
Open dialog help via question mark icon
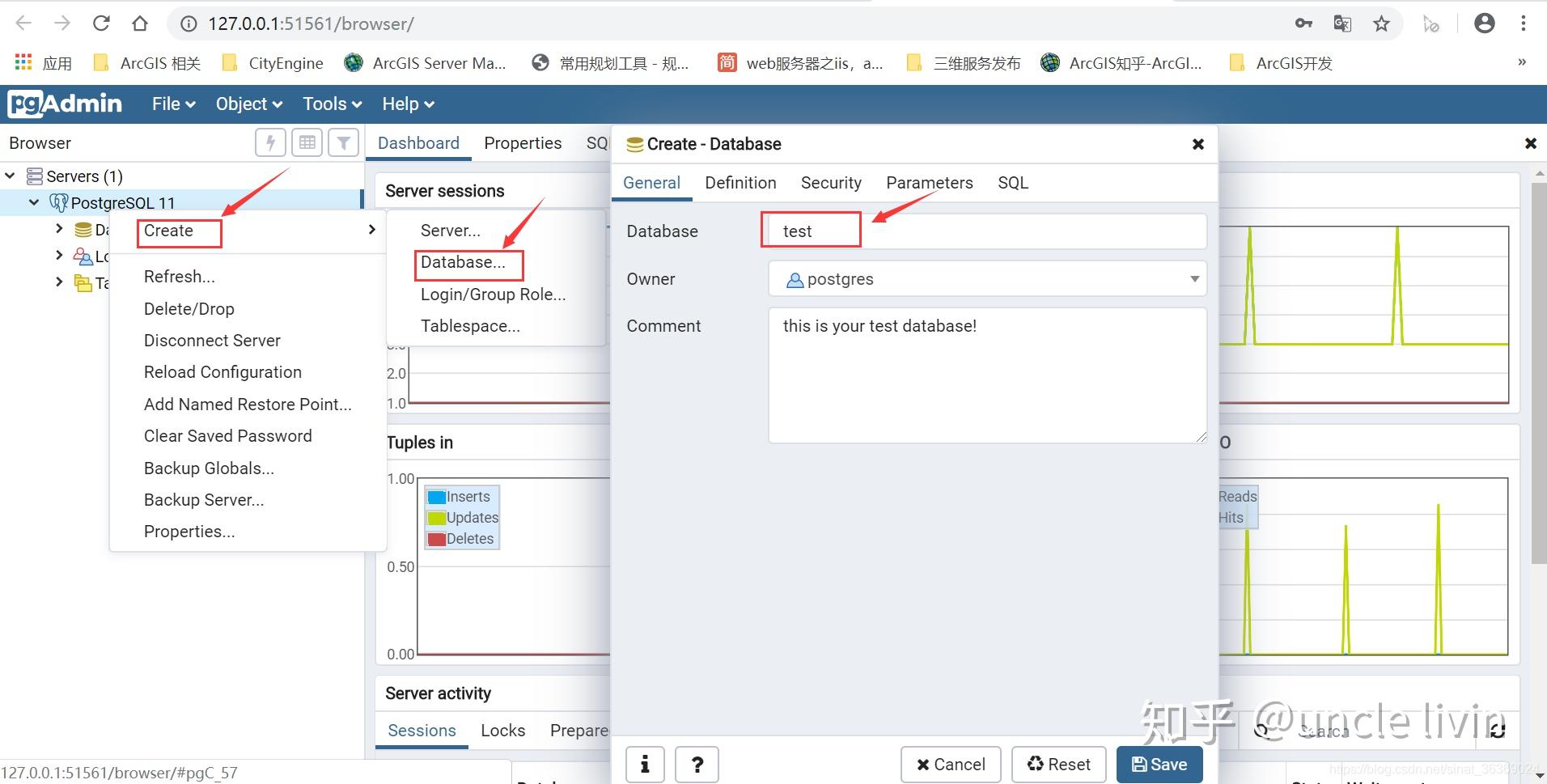click(697, 764)
